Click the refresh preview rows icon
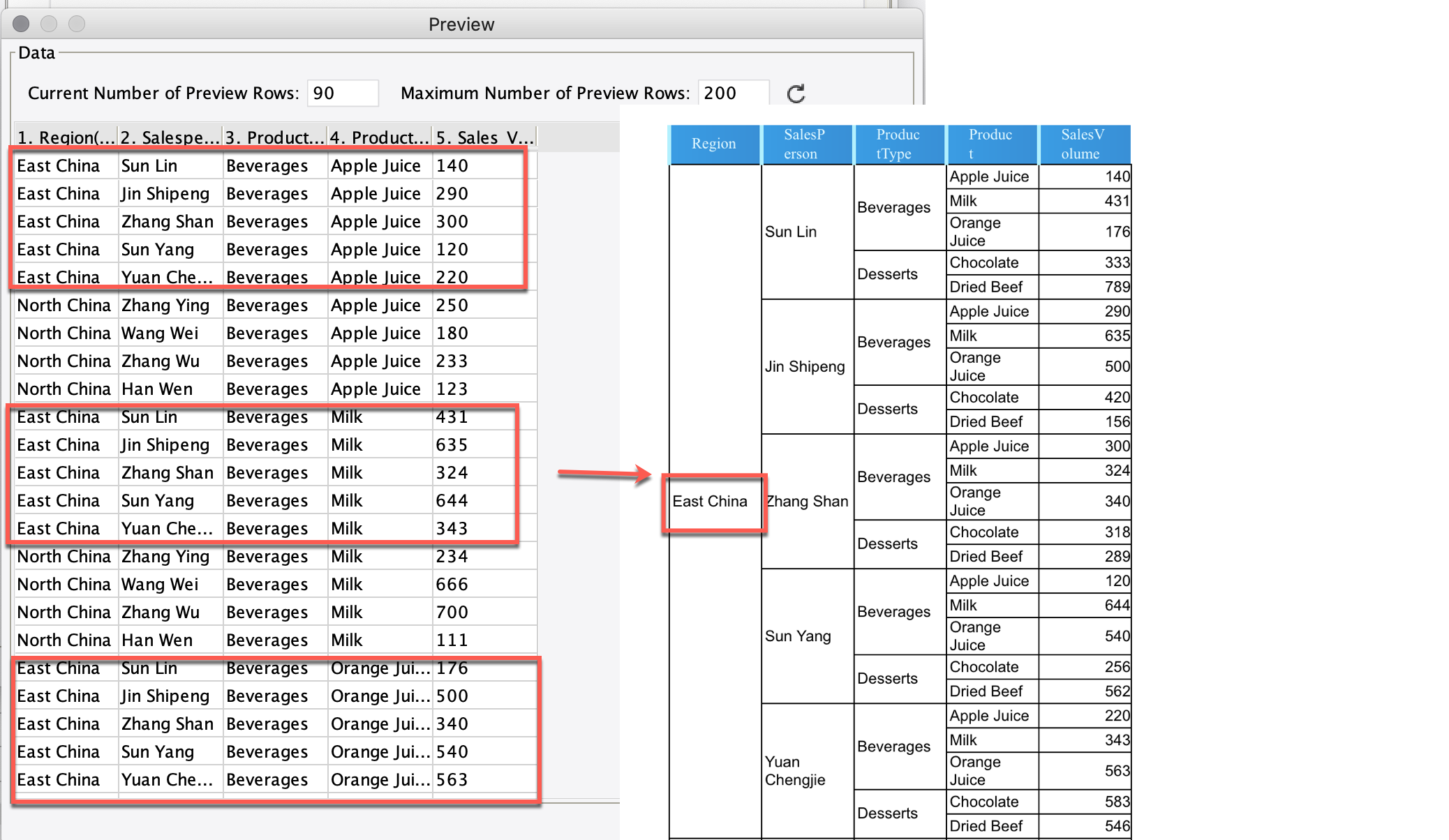Viewport: 1449px width, 840px height. pyautogui.click(x=796, y=93)
